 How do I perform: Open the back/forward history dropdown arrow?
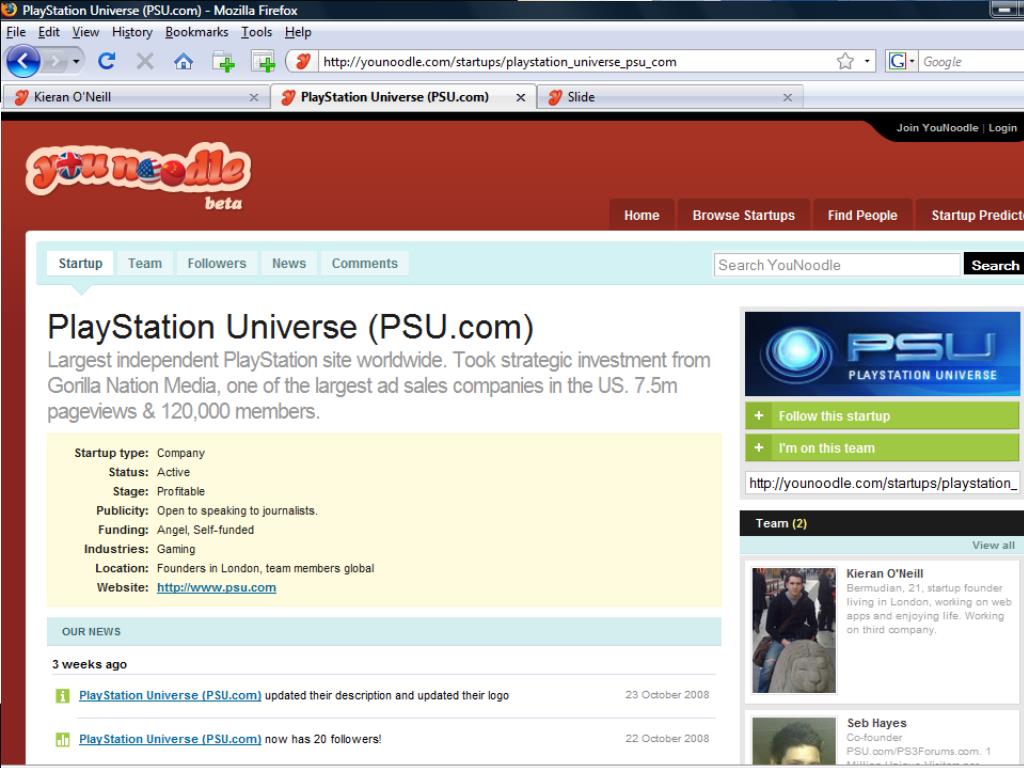pyautogui.click(x=76, y=62)
